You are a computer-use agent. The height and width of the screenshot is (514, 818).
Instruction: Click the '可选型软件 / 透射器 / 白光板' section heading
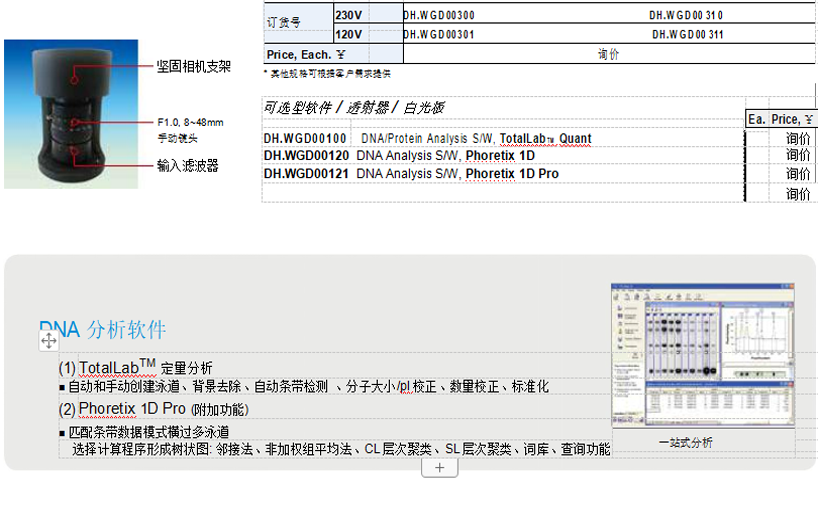pos(354,107)
